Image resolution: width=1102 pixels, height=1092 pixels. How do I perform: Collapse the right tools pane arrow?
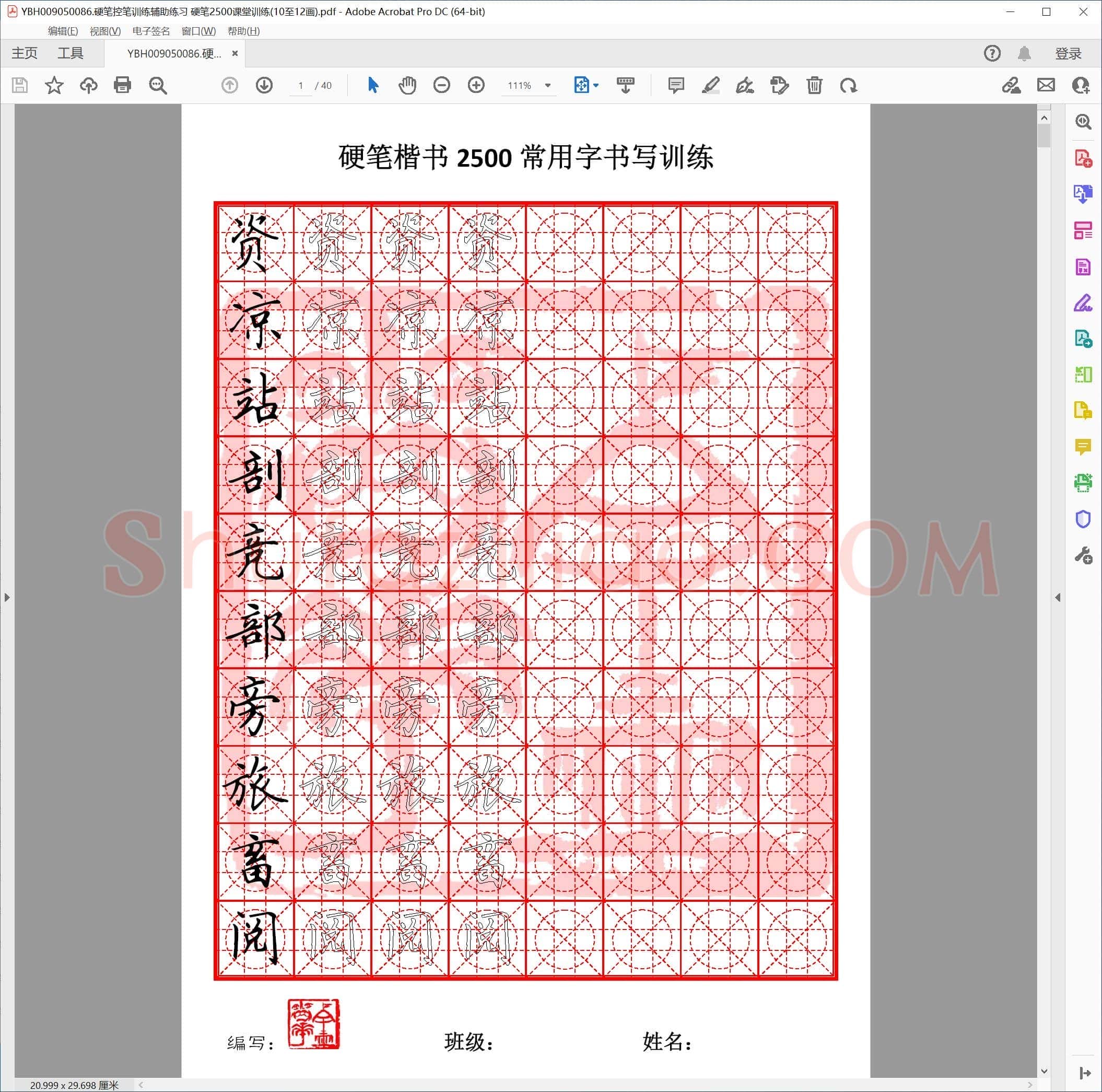pos(1058,597)
